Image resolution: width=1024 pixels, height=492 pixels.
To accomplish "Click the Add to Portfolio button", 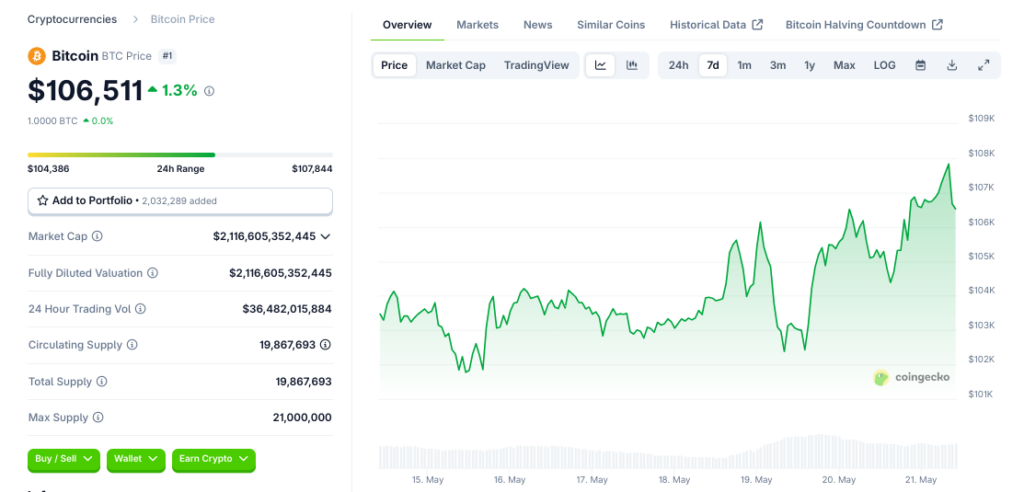I will pyautogui.click(x=180, y=201).
